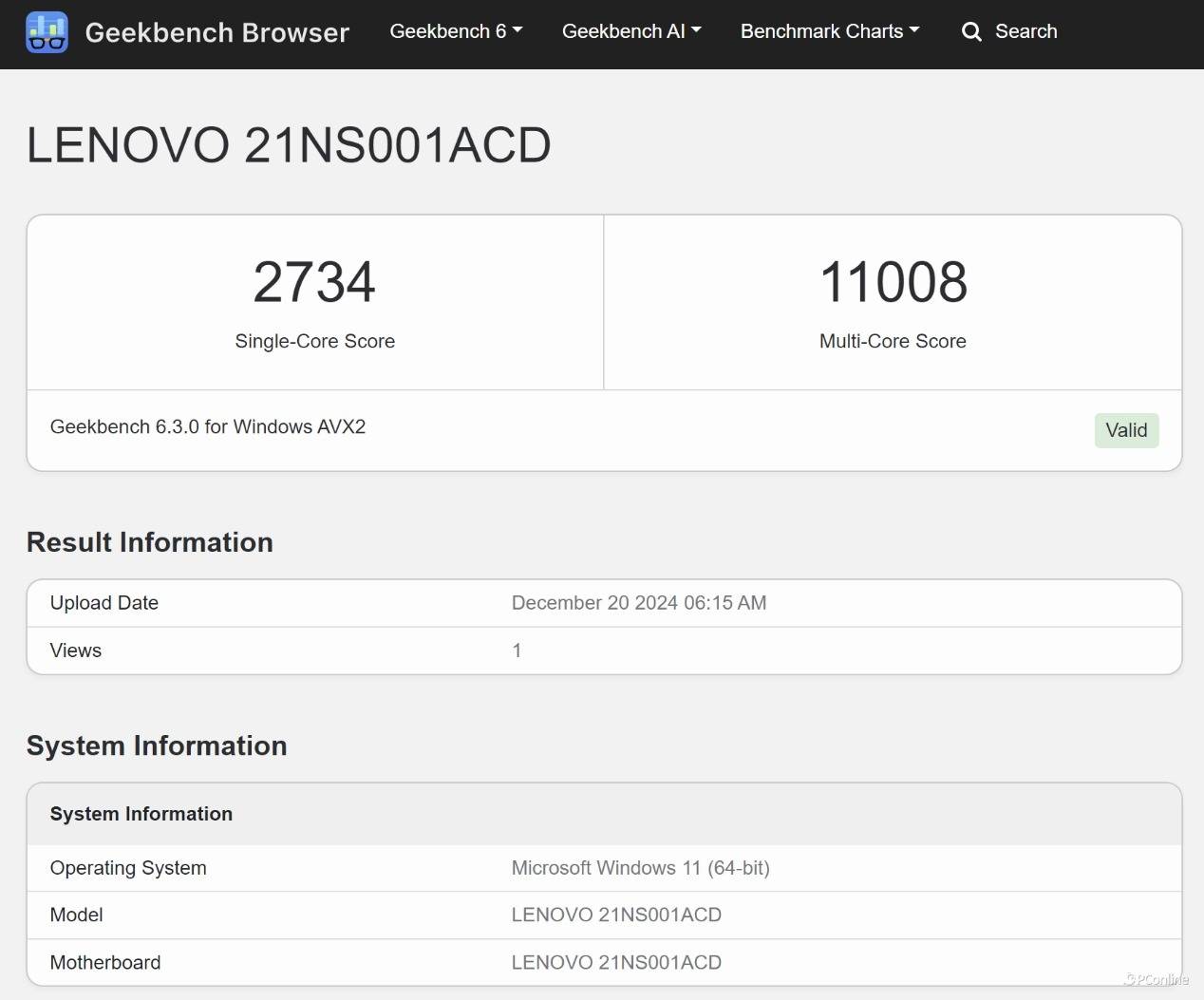
Task: Click the green Valid badge
Action: (x=1126, y=430)
